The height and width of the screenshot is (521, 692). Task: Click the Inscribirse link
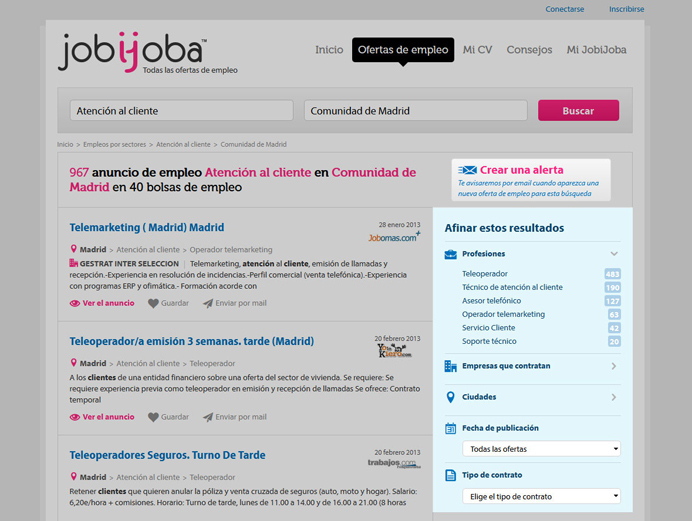click(627, 9)
